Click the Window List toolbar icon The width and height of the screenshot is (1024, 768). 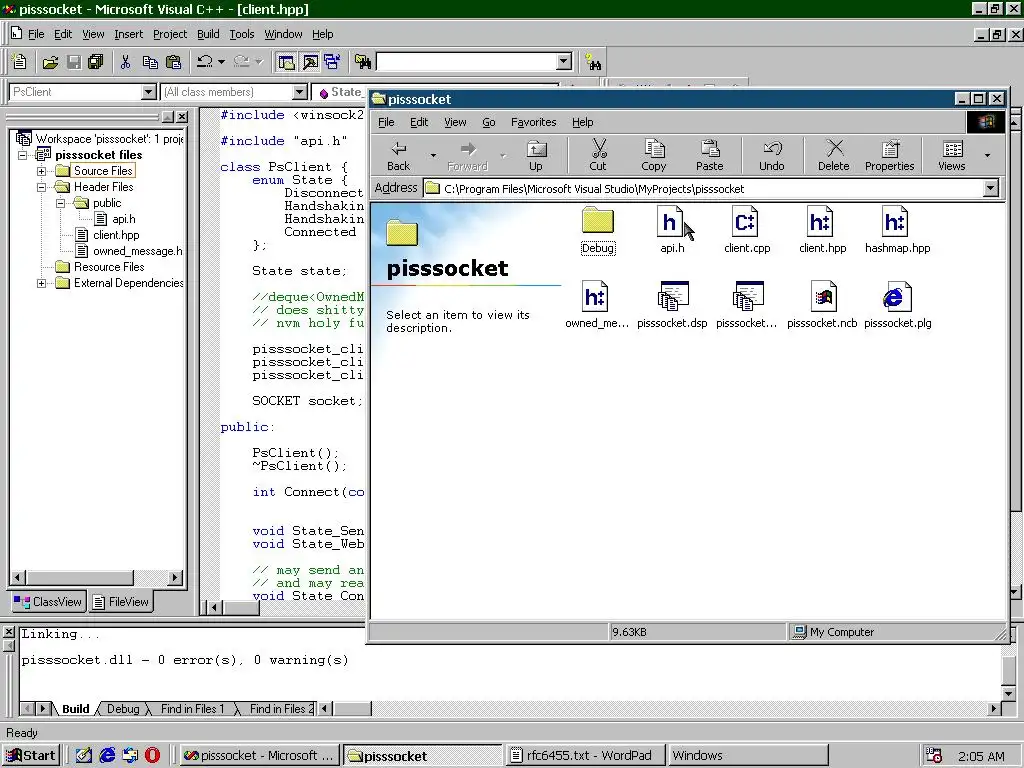332,62
